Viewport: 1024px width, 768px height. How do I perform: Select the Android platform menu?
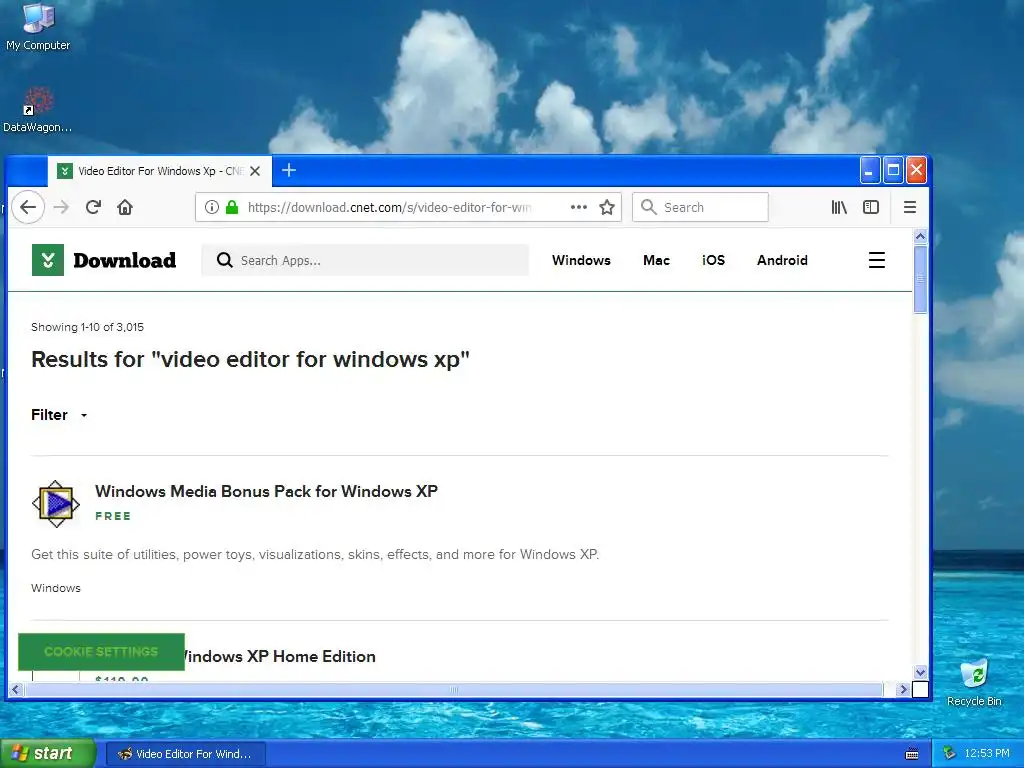coord(782,260)
